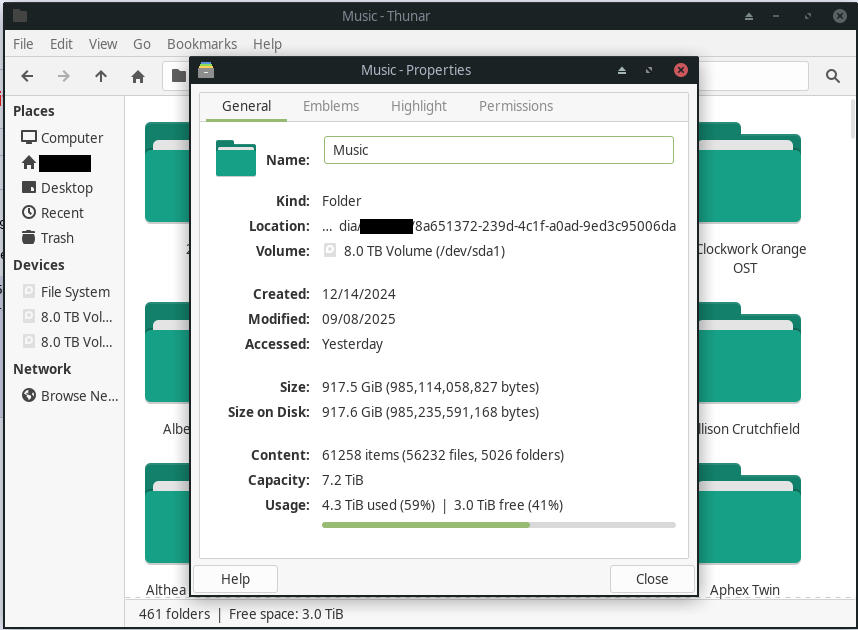The image size is (858, 630).
Task: Switch to the Highlight tab
Action: 419,106
